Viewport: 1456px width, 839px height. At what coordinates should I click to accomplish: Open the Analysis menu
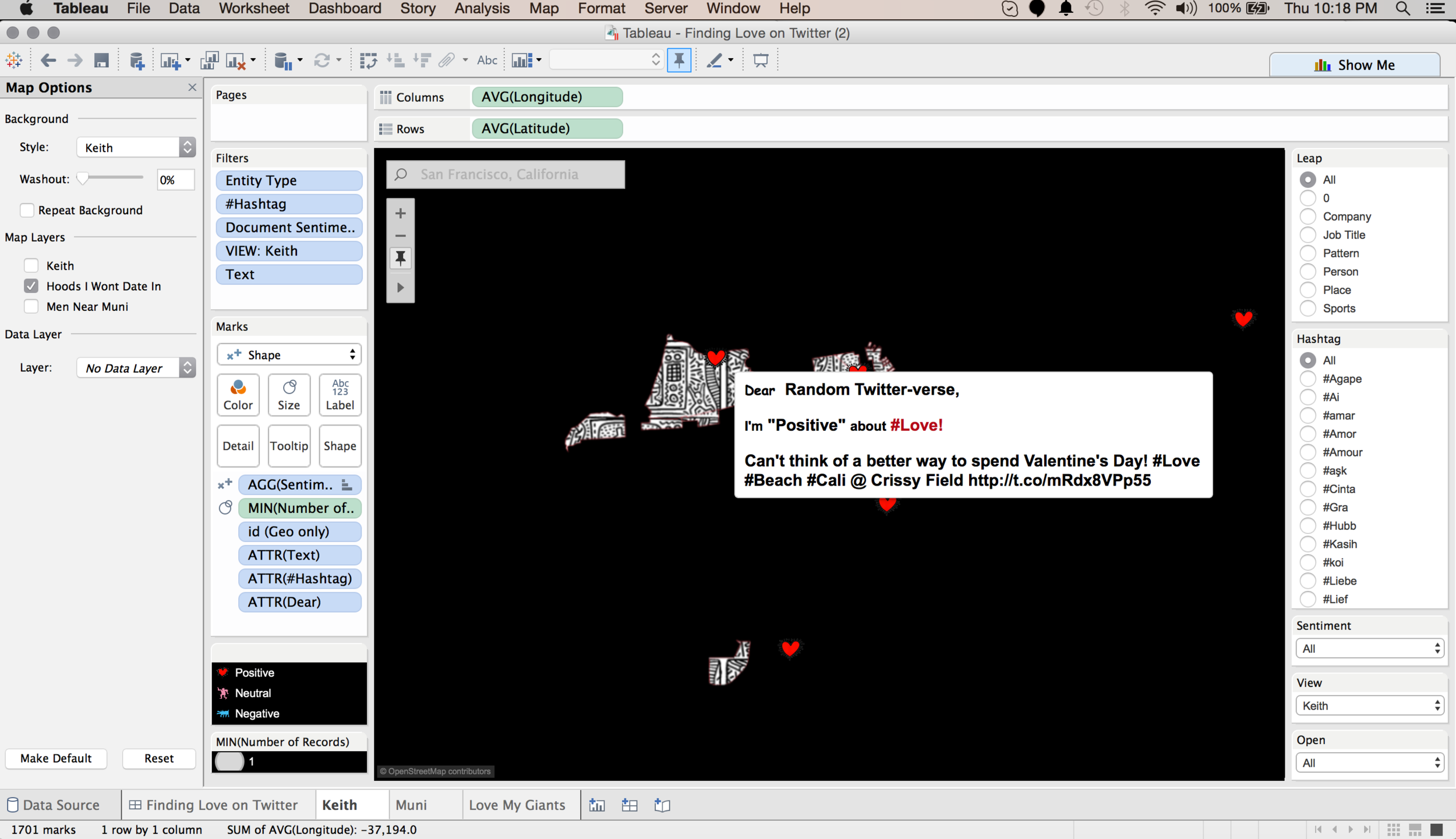coord(482,9)
